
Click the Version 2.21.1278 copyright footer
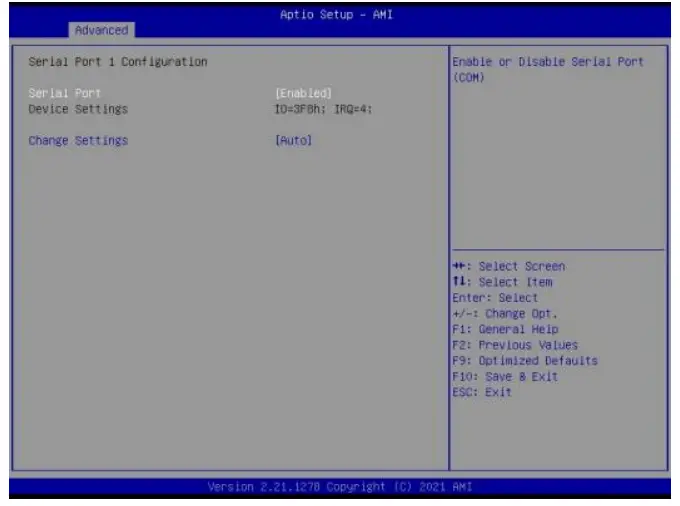(x=340, y=486)
